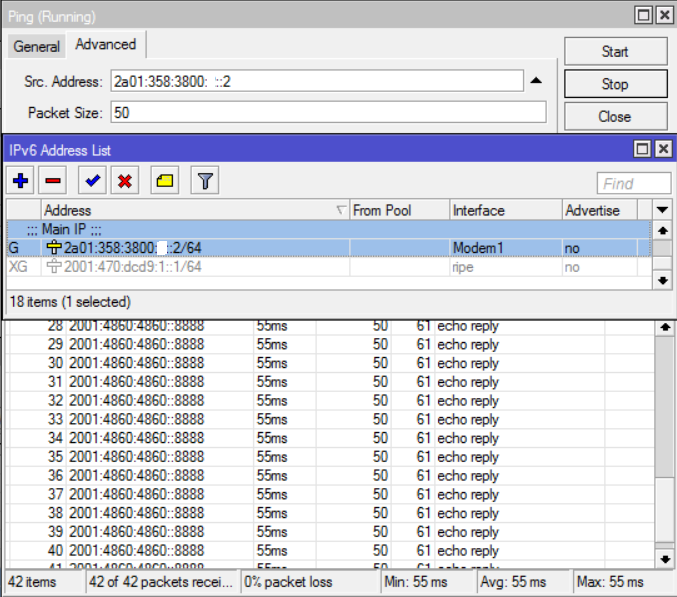Collapse the Src. Address field arrow
The width and height of the screenshot is (677, 597).
[x=536, y=81]
